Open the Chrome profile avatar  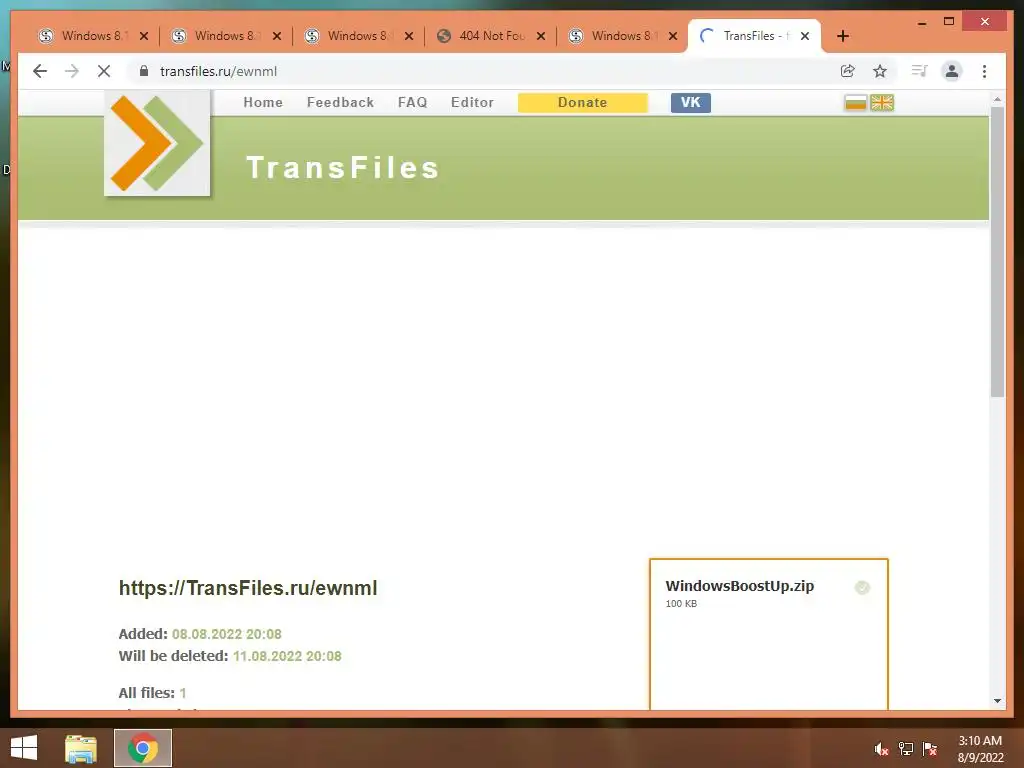(x=952, y=71)
